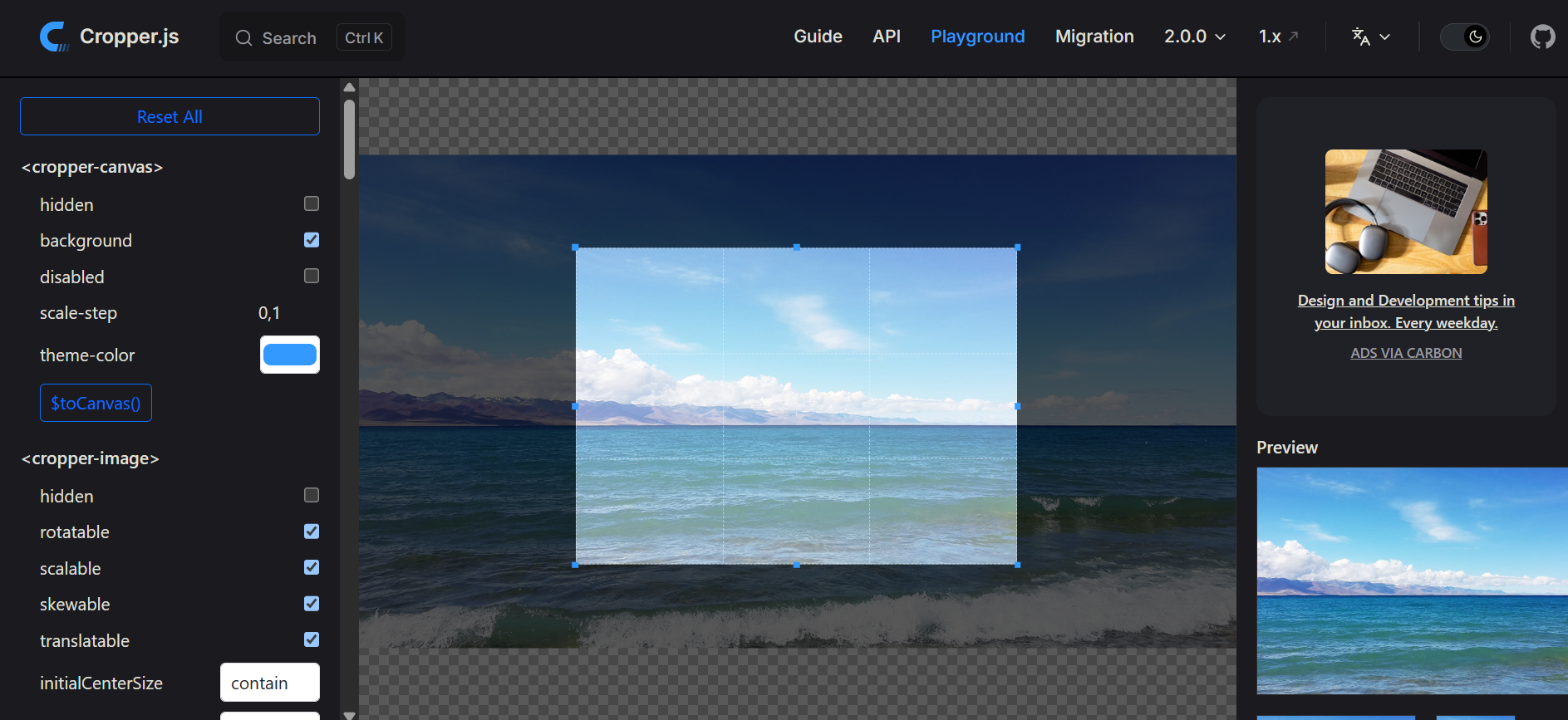This screenshot has height=720, width=1568.
Task: Click the <cropper-image> section heading
Action: (90, 458)
